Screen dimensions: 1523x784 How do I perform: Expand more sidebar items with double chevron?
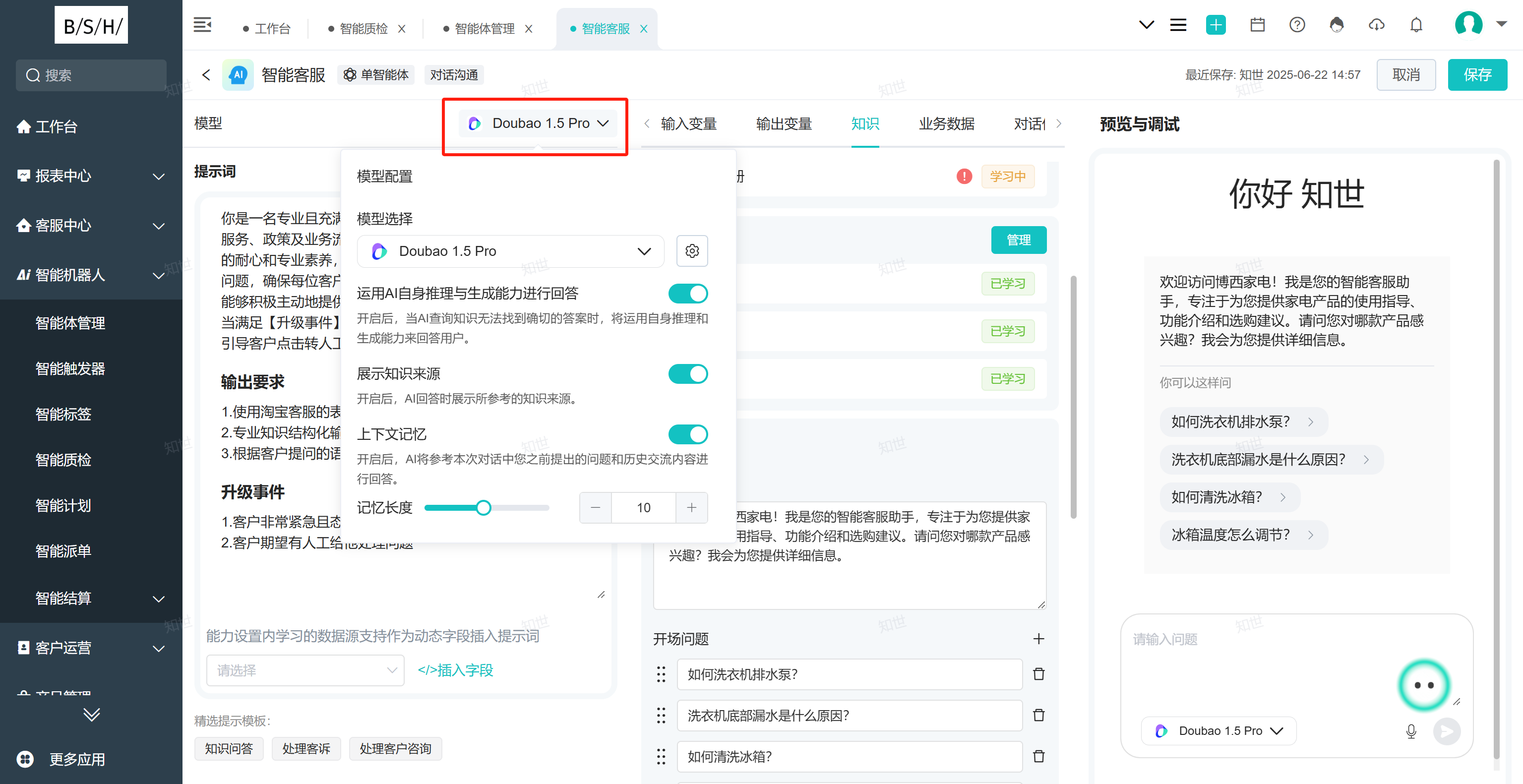[x=92, y=714]
